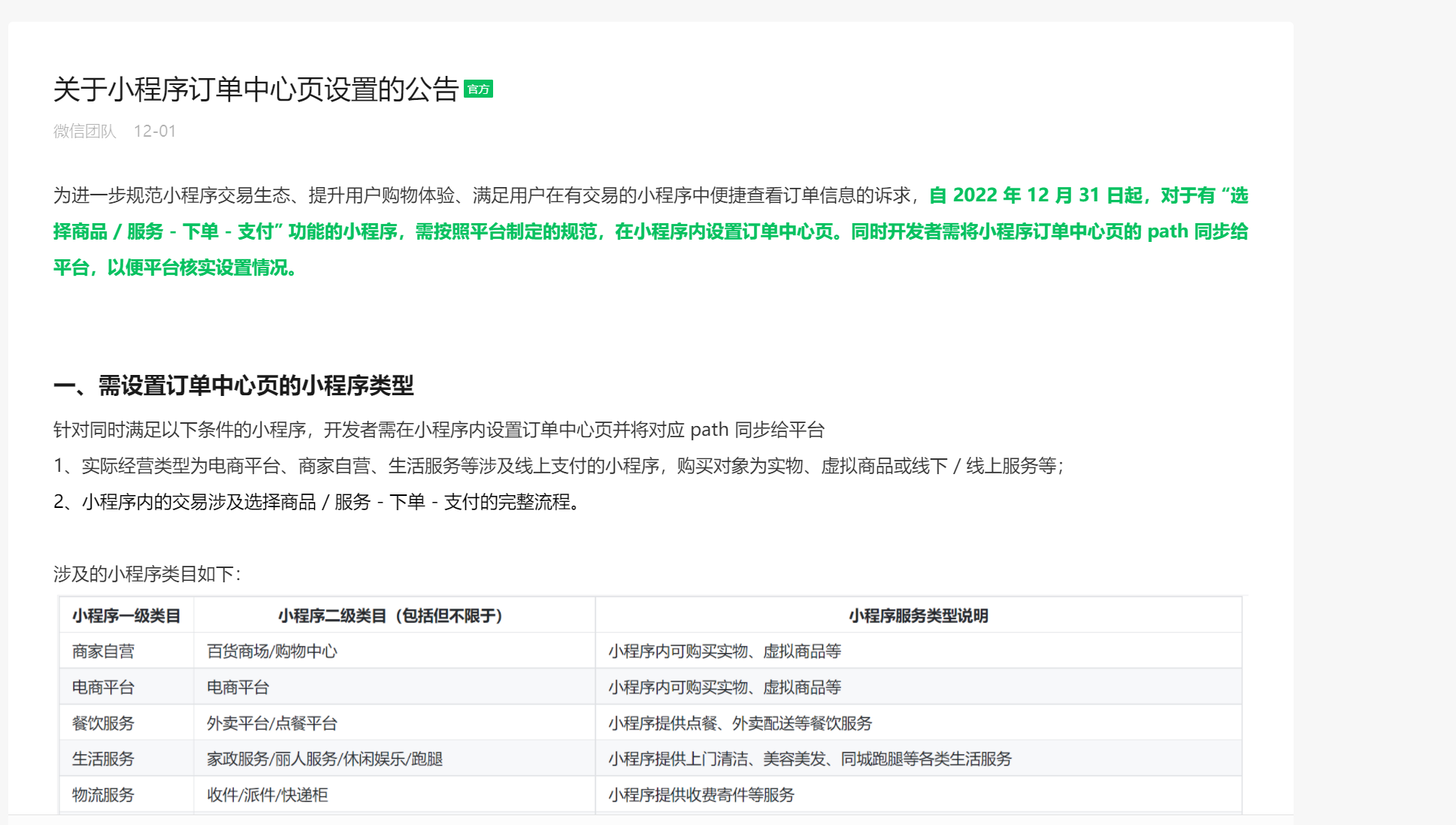Click the announcement title 关于小程序订单中心页设置的公告
Viewport: 1456px width, 825px height.
256,89
